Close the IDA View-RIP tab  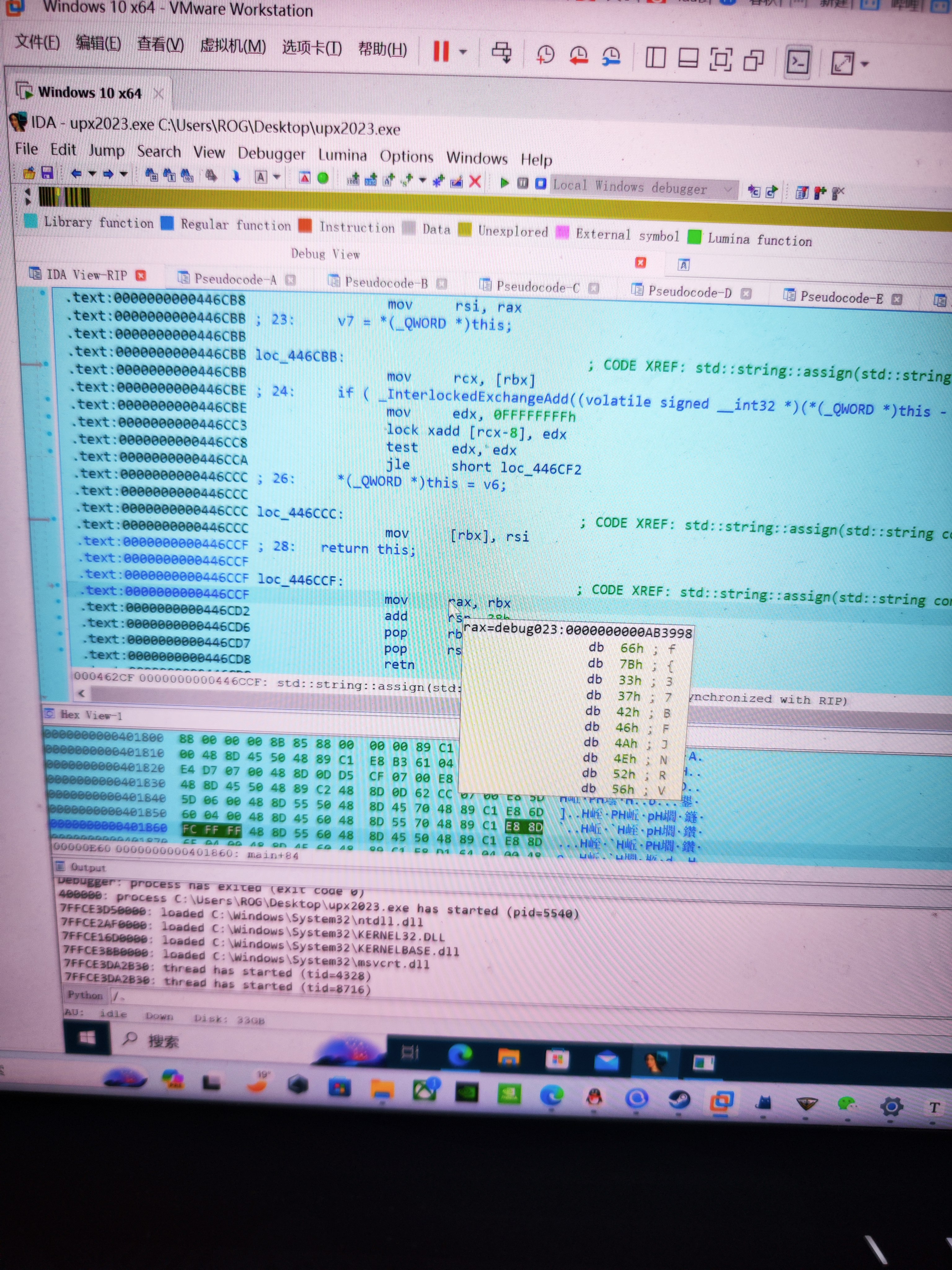pyautogui.click(x=141, y=276)
